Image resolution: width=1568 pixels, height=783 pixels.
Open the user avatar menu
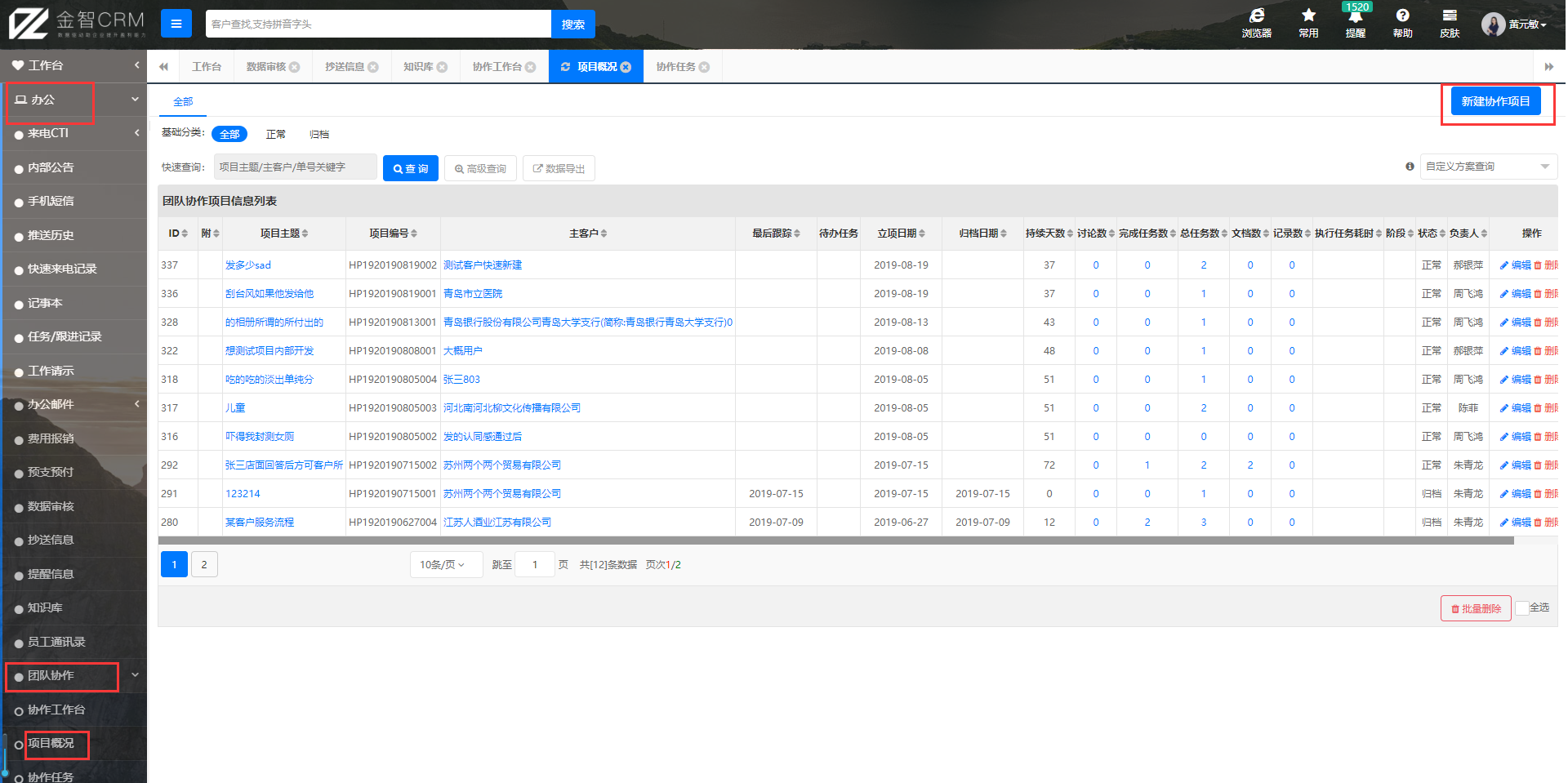pyautogui.click(x=1514, y=24)
